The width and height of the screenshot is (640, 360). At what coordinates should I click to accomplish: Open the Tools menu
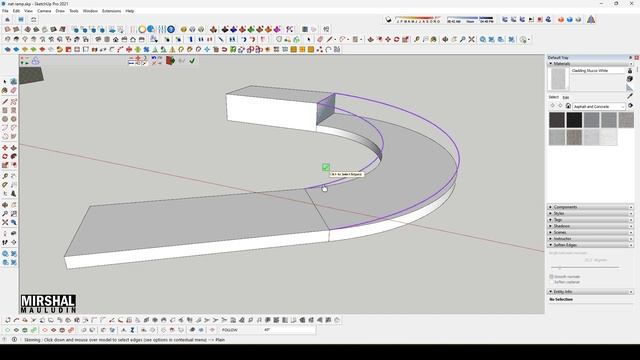(x=74, y=11)
